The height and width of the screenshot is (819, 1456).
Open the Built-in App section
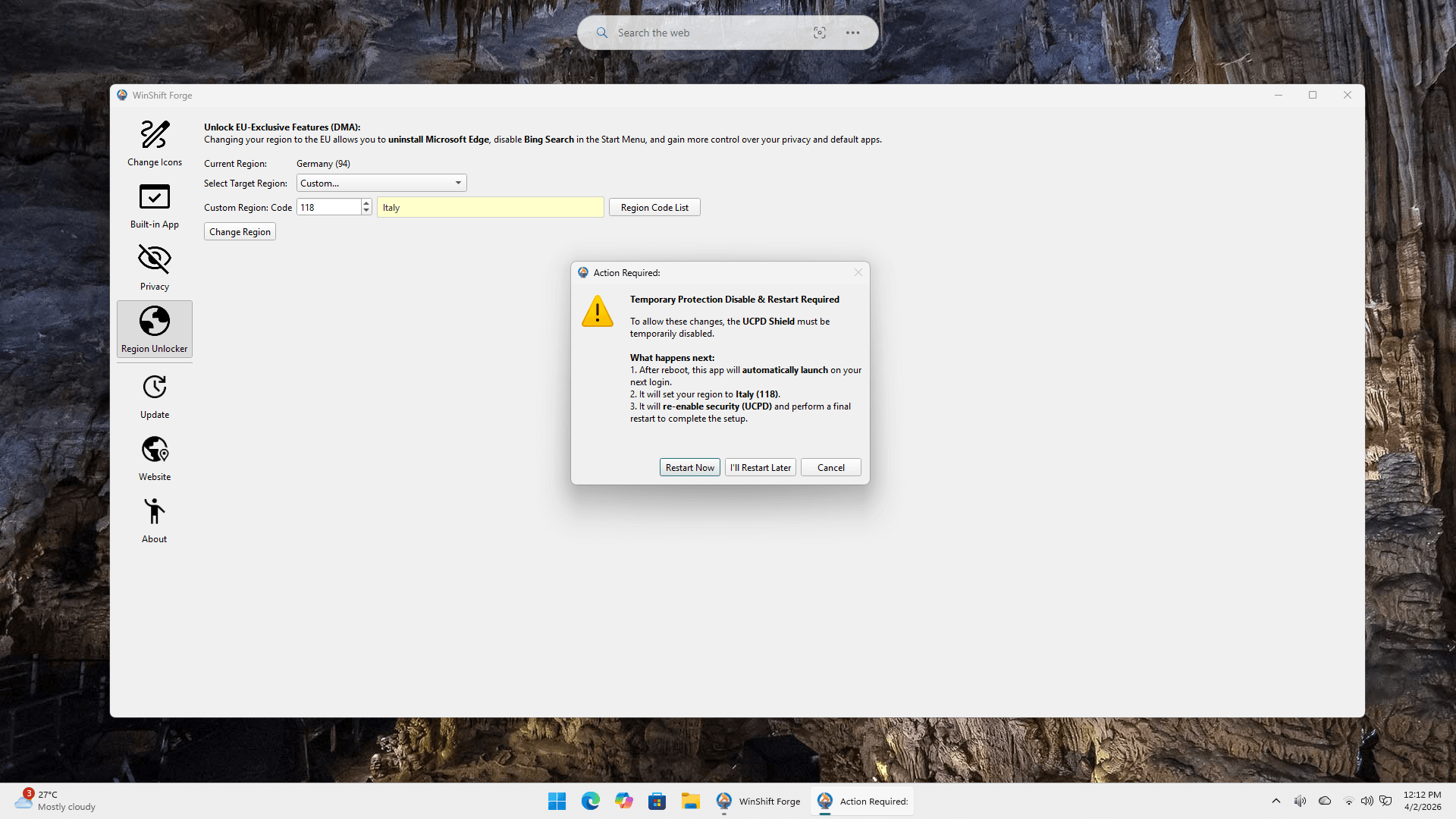(x=155, y=205)
